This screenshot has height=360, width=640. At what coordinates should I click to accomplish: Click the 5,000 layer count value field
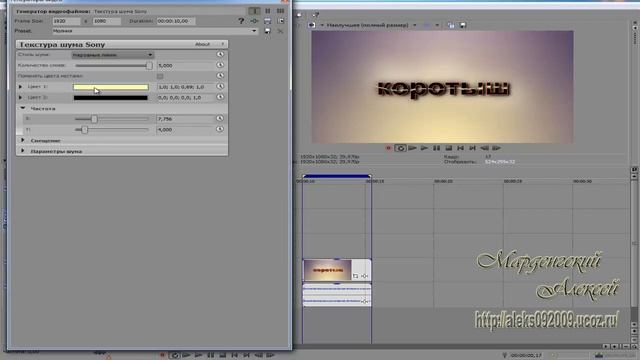186,65
